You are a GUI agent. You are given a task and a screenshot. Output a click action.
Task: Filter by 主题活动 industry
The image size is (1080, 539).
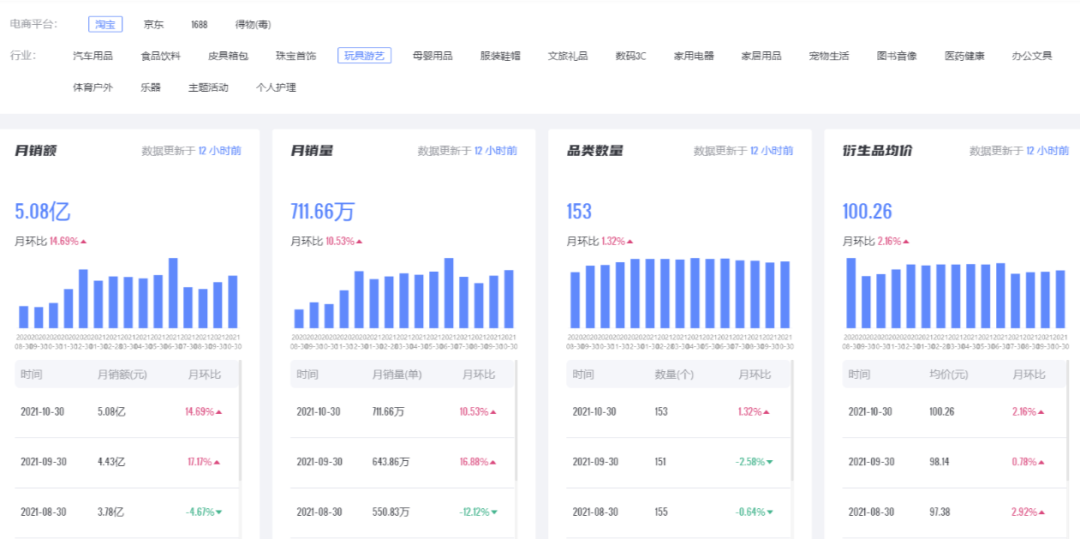208,87
